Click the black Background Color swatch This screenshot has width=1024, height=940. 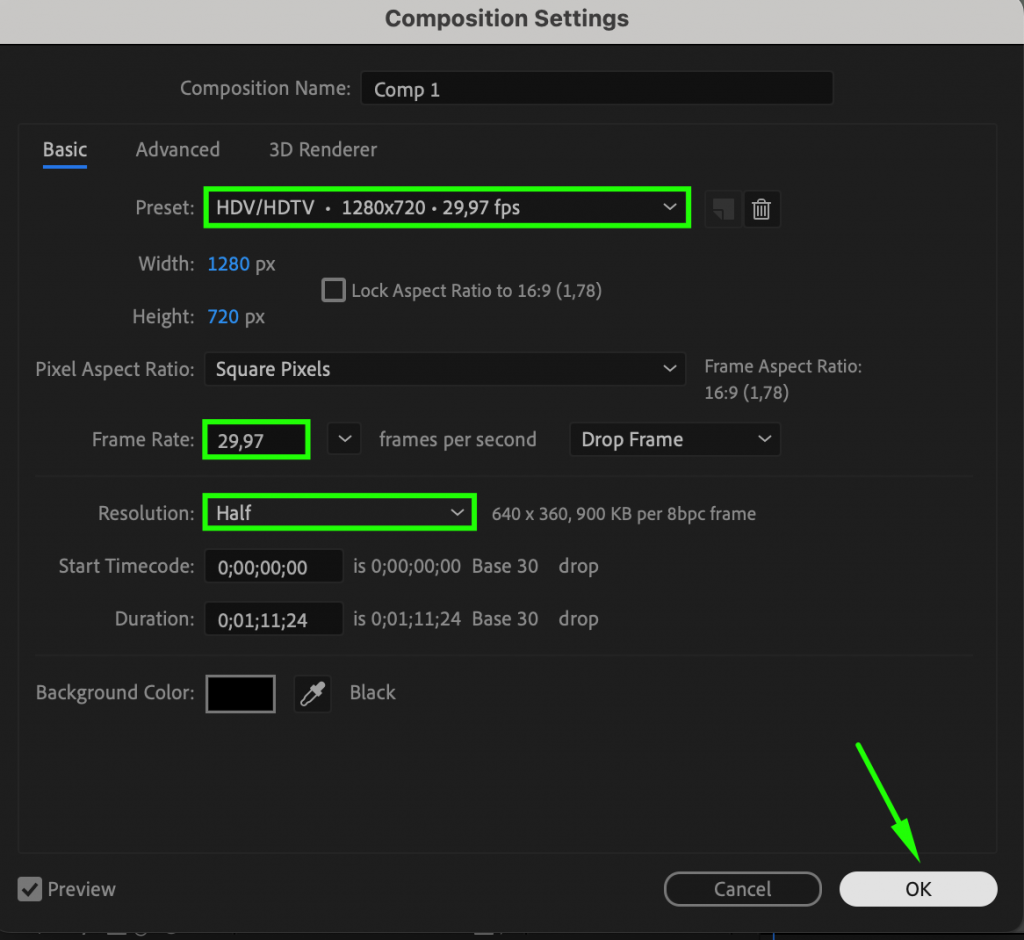(x=240, y=693)
